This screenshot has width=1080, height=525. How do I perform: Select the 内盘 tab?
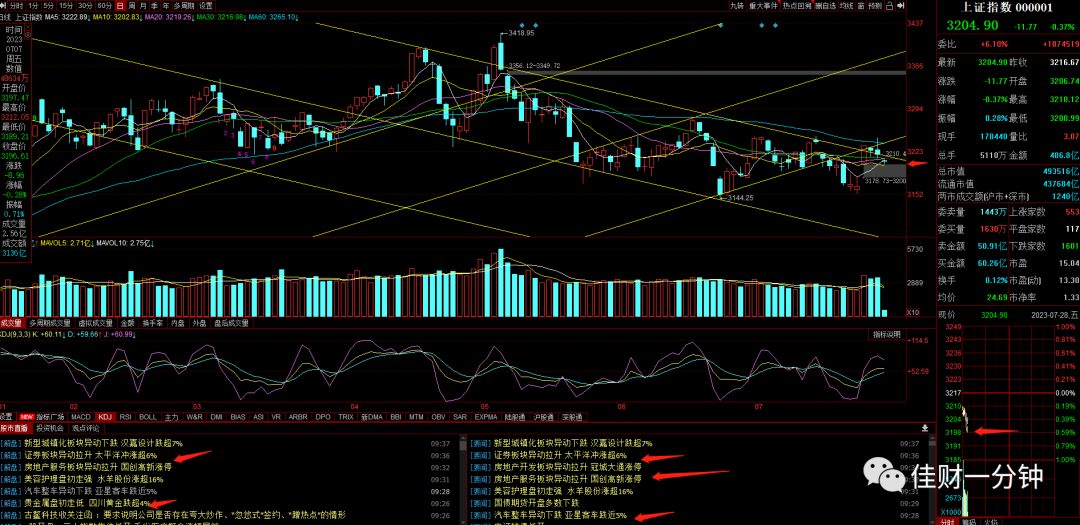[178, 322]
